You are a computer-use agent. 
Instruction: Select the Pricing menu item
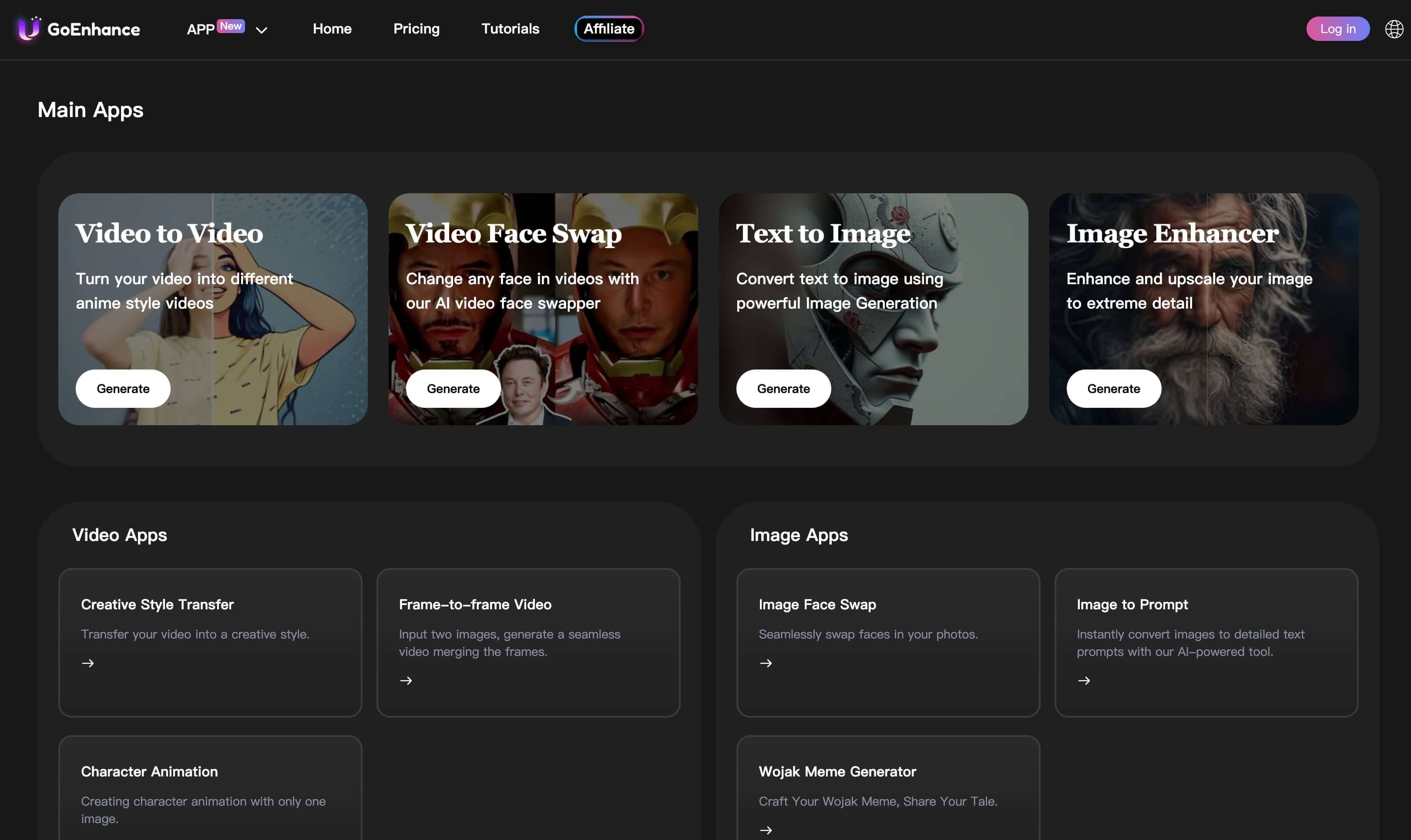pyautogui.click(x=416, y=28)
